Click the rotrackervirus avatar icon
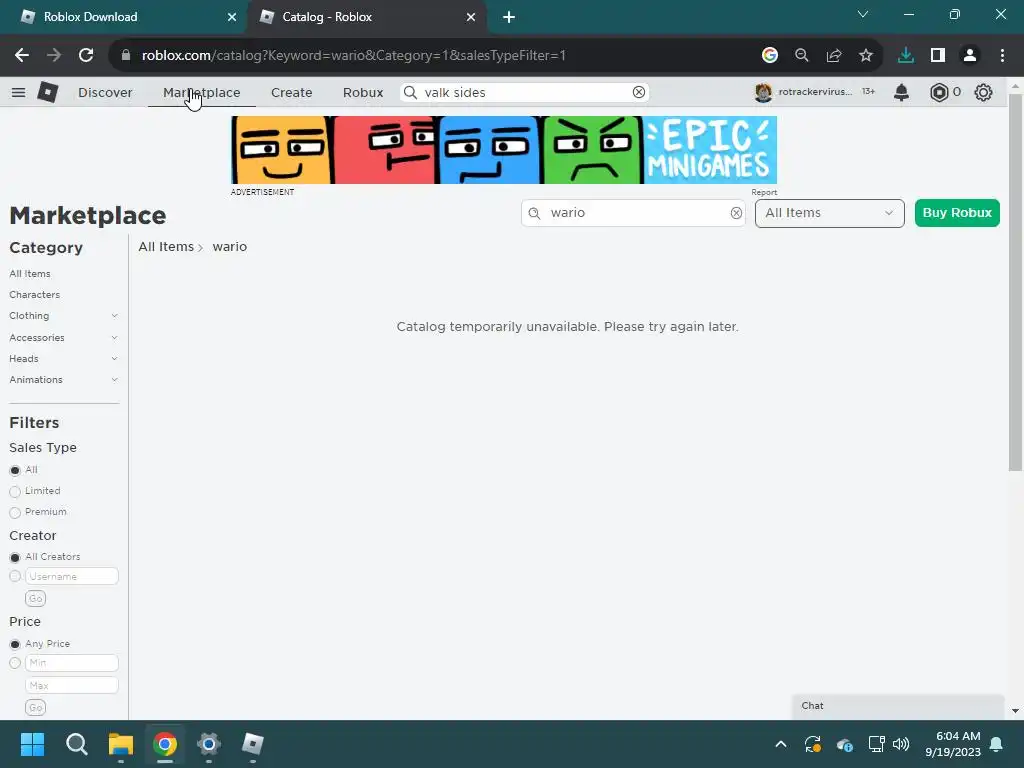 pos(763,92)
